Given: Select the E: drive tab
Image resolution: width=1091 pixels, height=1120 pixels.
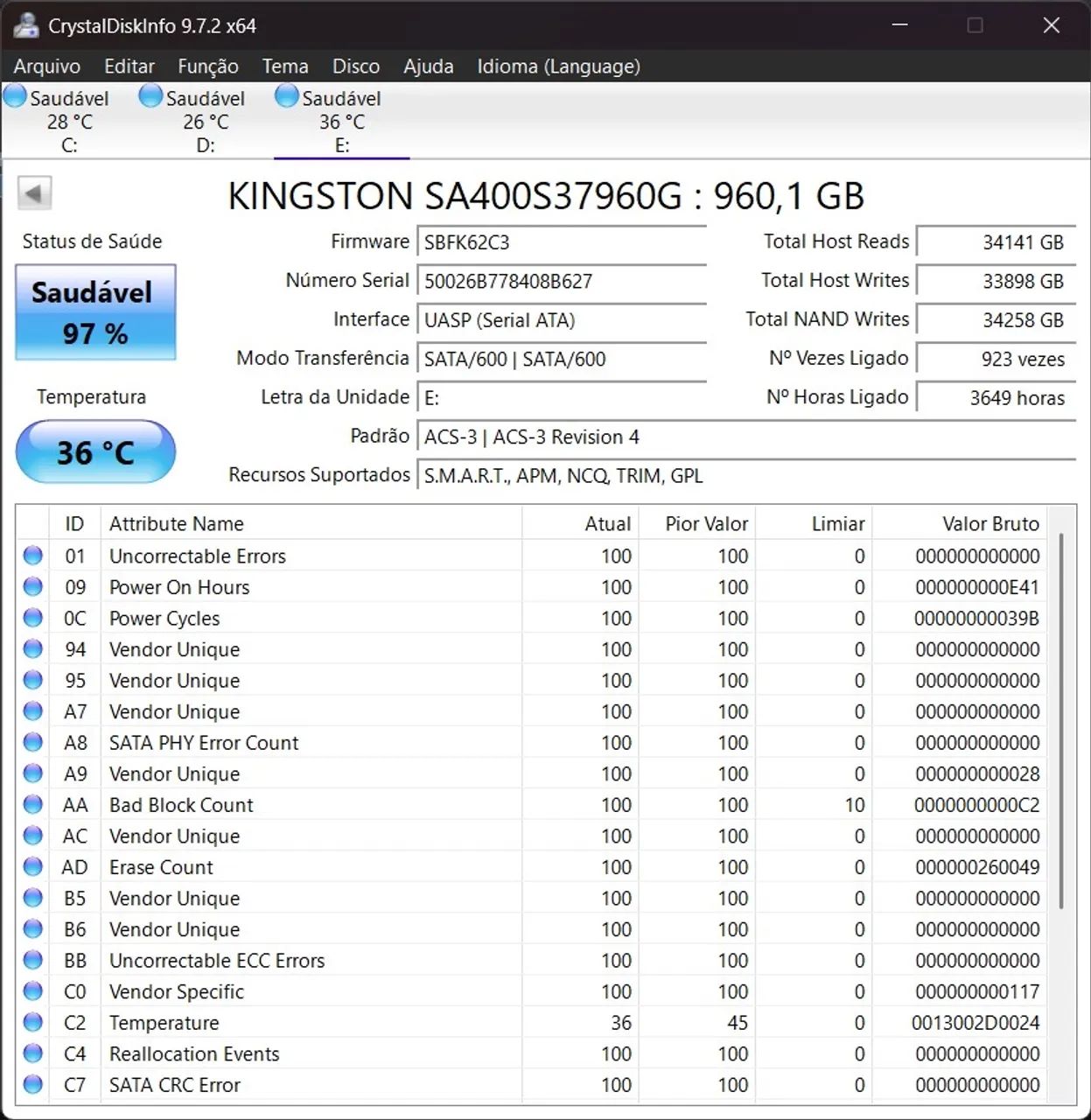Looking at the screenshot, I should point(341,120).
